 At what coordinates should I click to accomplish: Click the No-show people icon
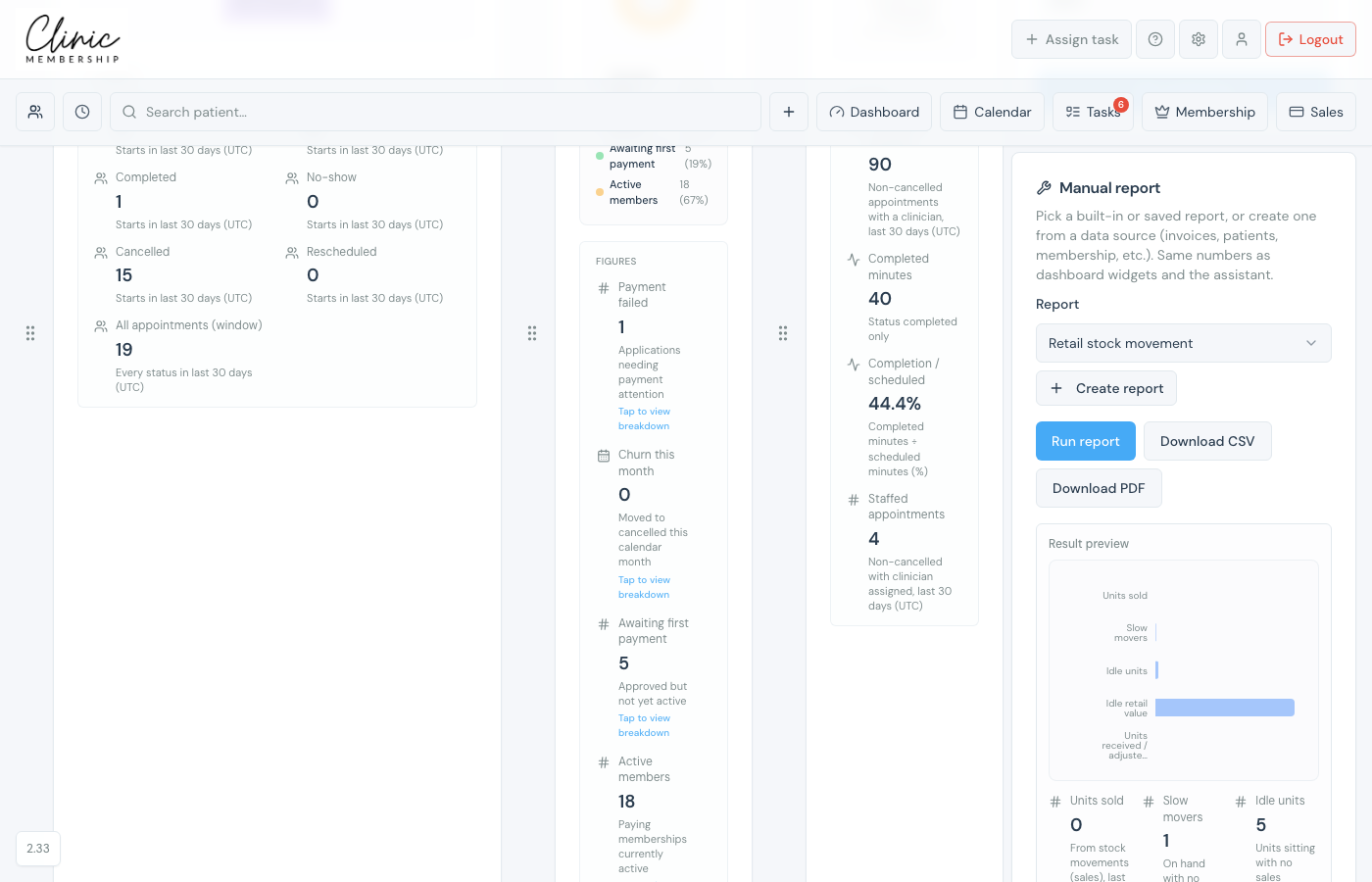click(292, 178)
